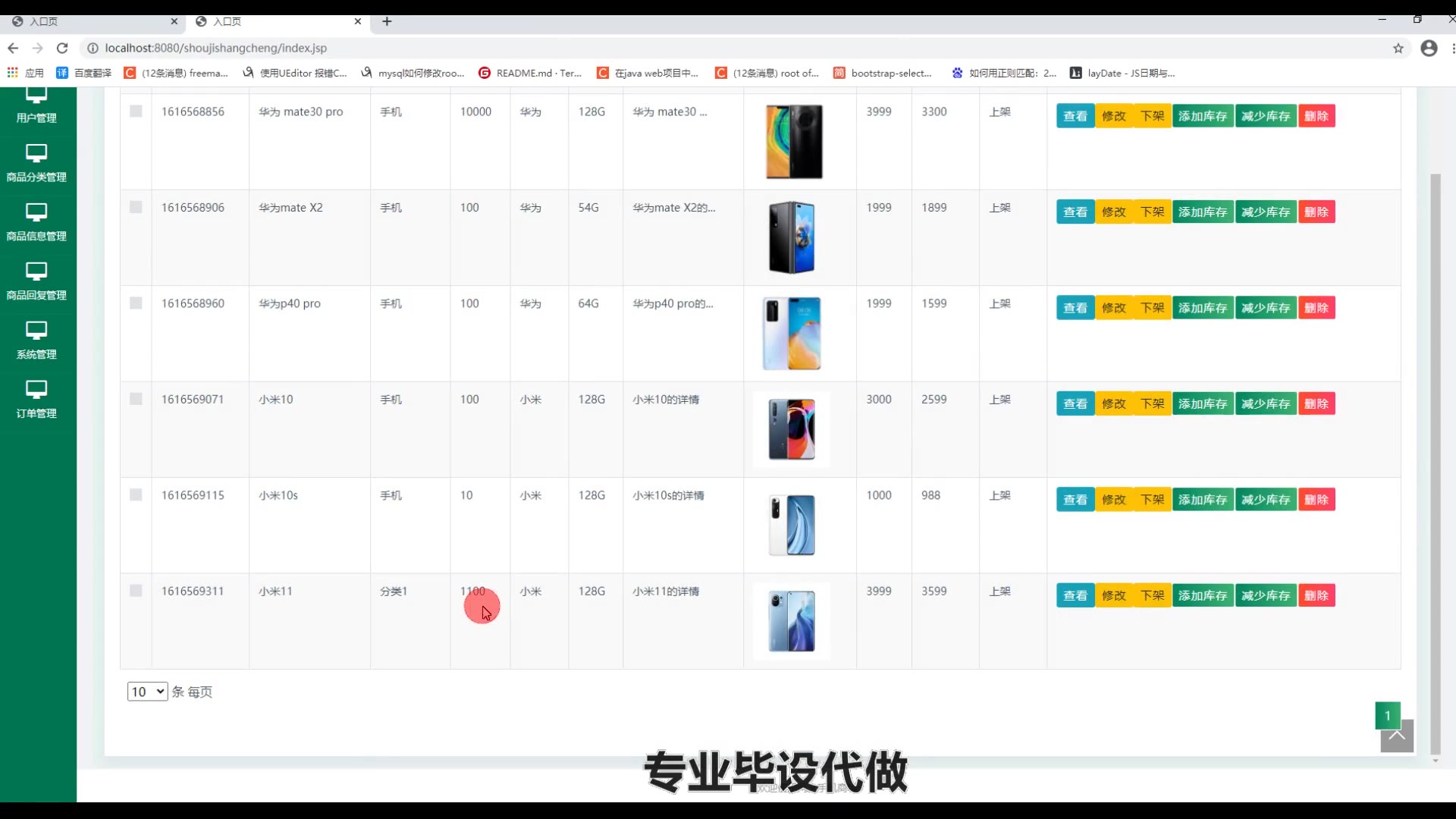Open a new browser tab
The image size is (1456, 819).
click(x=387, y=21)
